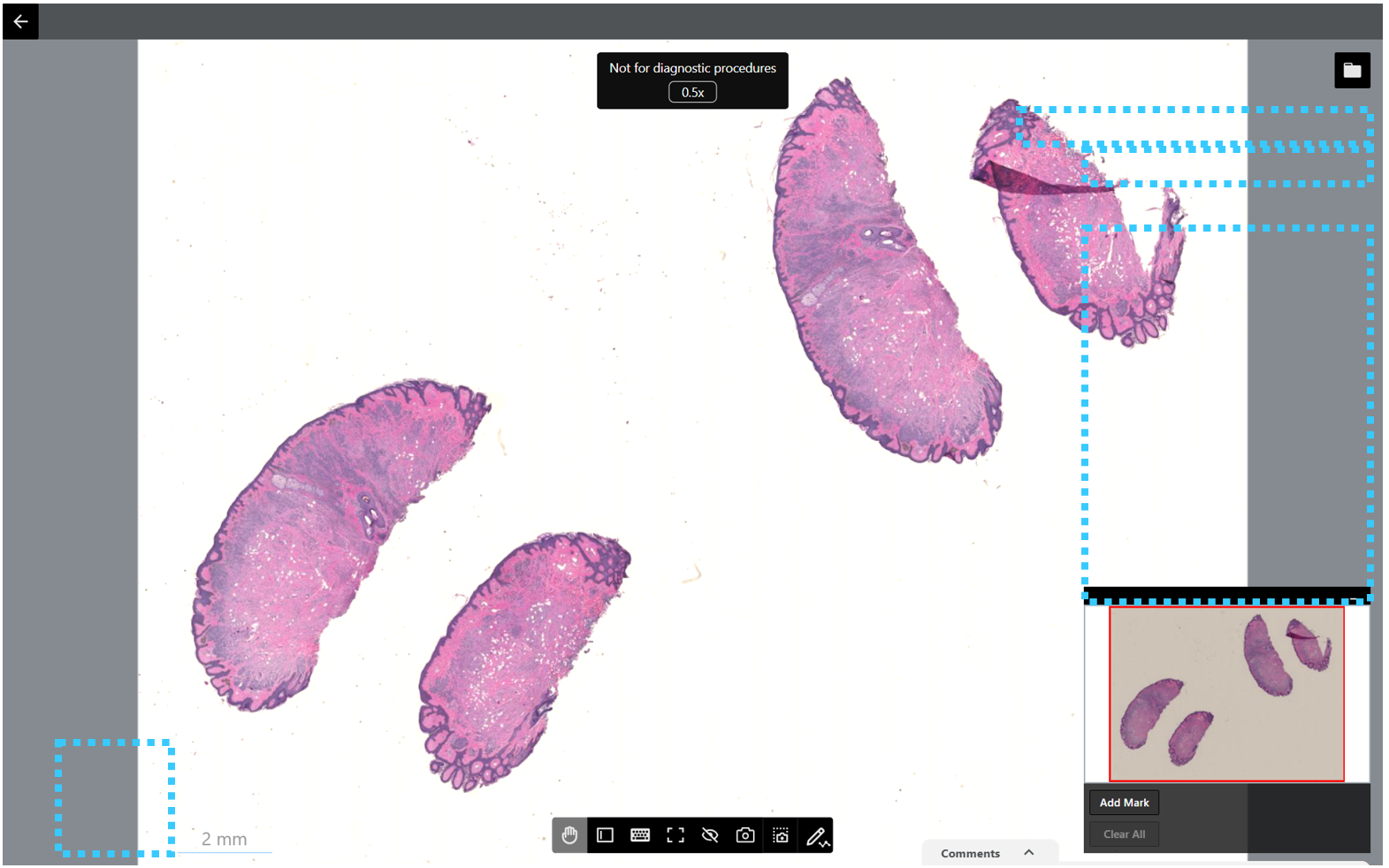1389x868 pixels.
Task: Expand the Comments panel chevron
Action: pos(1029,852)
